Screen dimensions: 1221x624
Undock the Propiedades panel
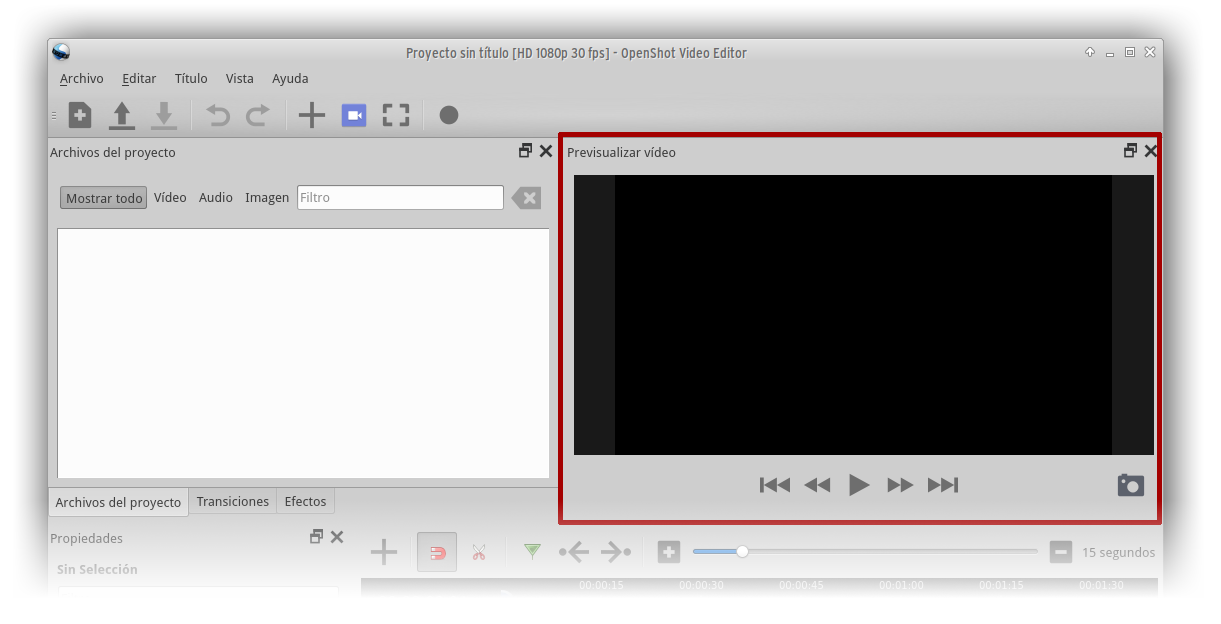pos(317,537)
